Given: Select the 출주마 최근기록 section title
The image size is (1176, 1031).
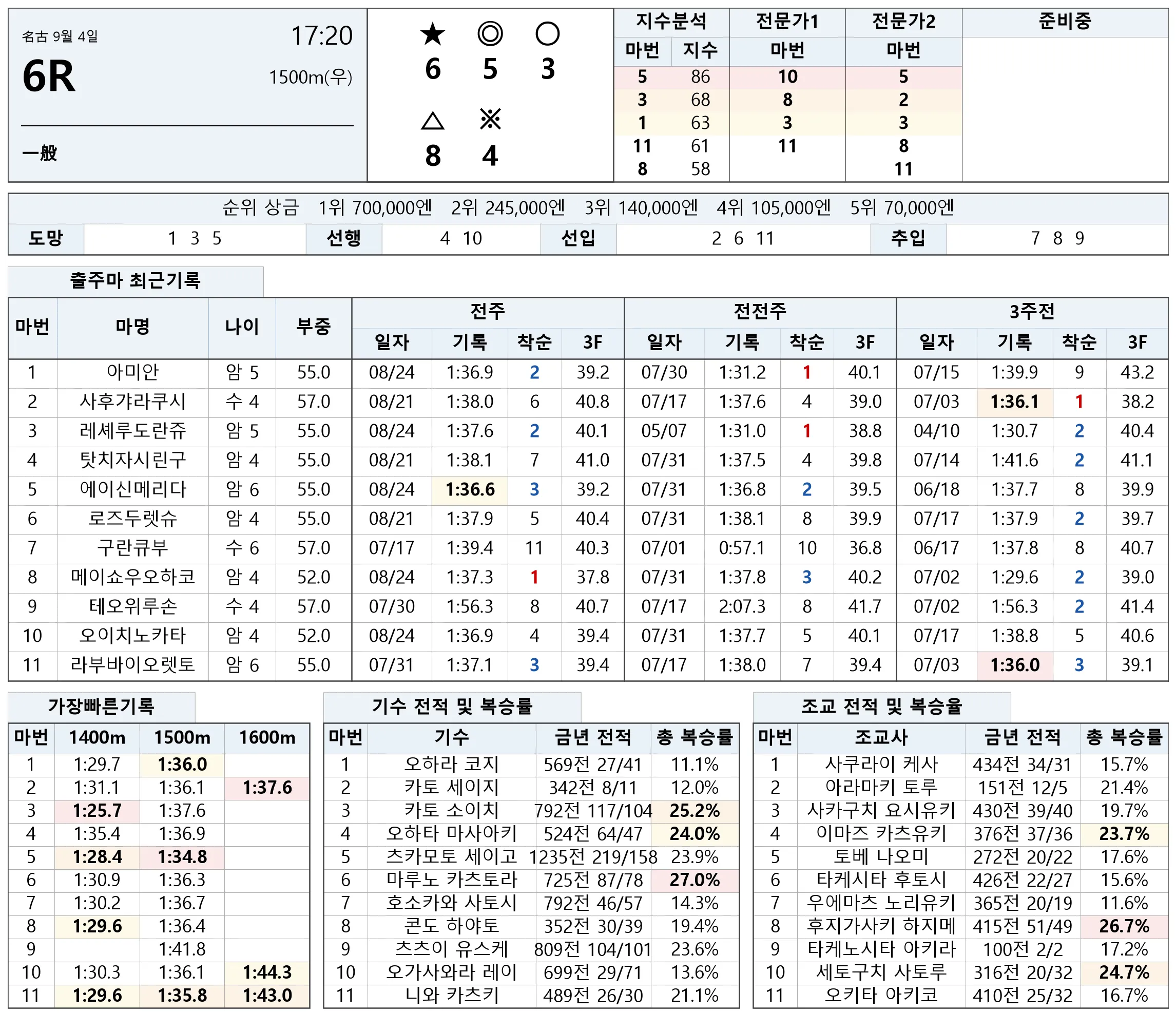Looking at the screenshot, I should [x=135, y=281].
